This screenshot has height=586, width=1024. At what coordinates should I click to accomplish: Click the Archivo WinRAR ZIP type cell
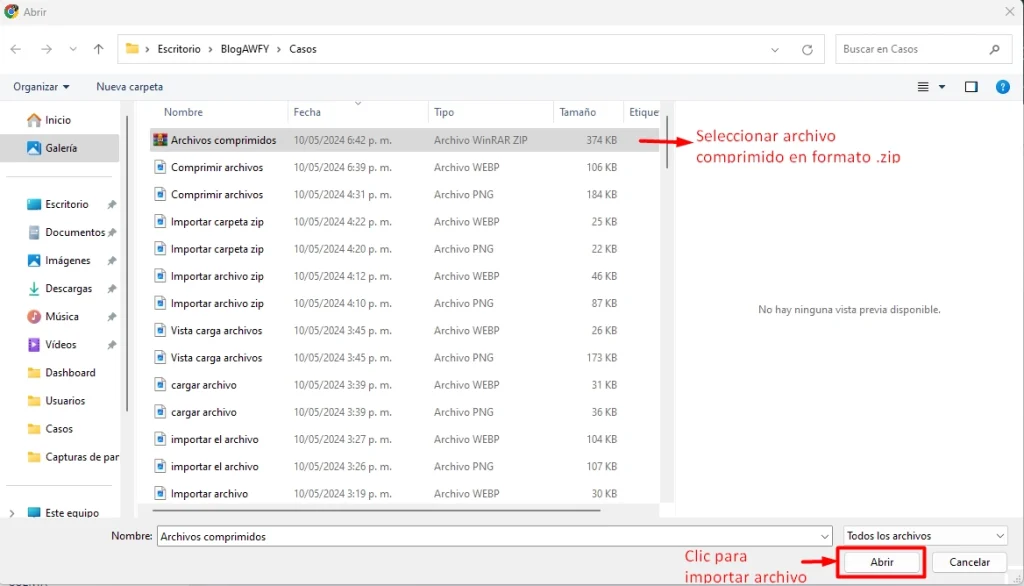pos(481,140)
